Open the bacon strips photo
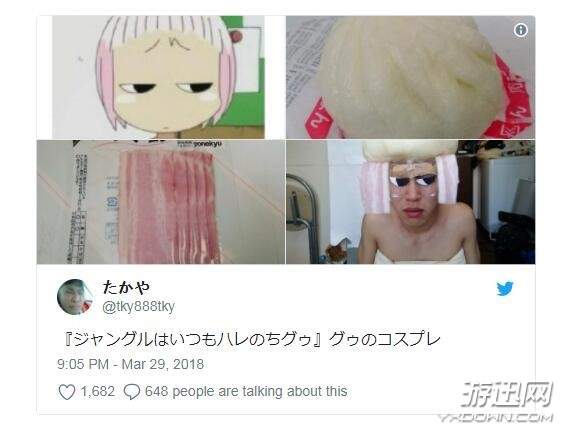Screen dimensions: 564x433 point(161,202)
